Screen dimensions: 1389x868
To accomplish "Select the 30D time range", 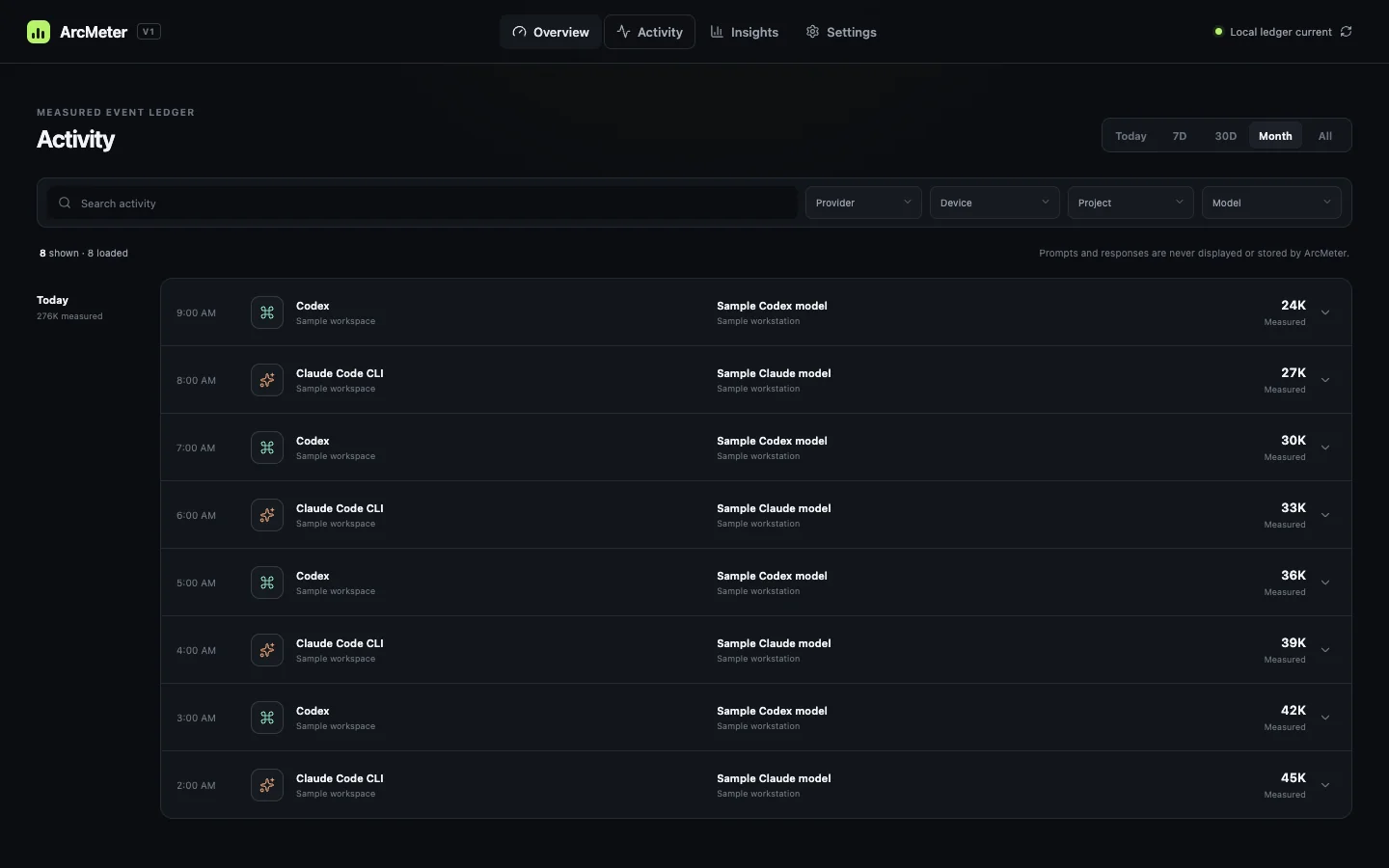I will tap(1225, 136).
